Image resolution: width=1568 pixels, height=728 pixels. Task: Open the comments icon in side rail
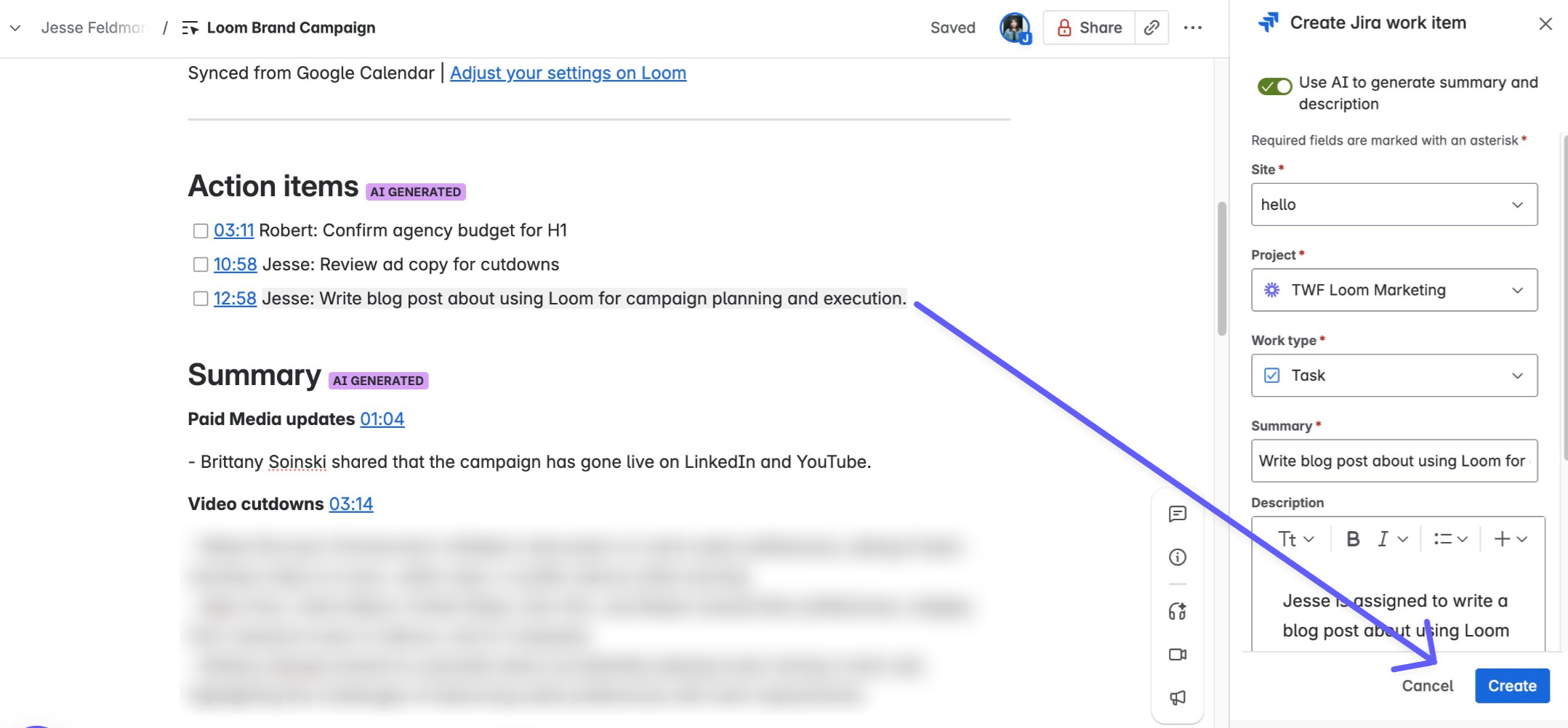[1177, 514]
